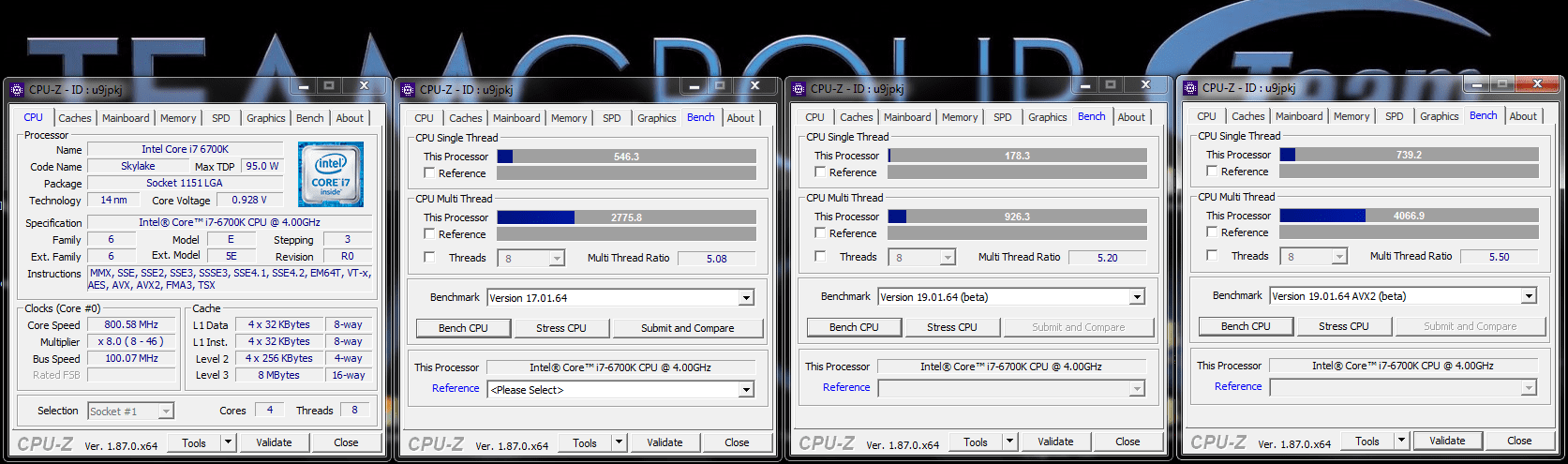Click the Package value Socket 1151 LGA
The image size is (1568, 464).
pos(185,183)
